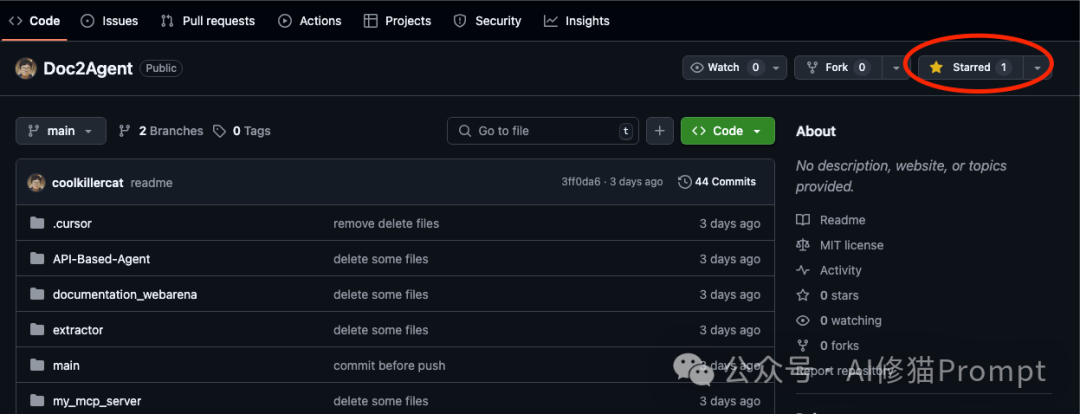Open the Pull requests tab

point(207,21)
